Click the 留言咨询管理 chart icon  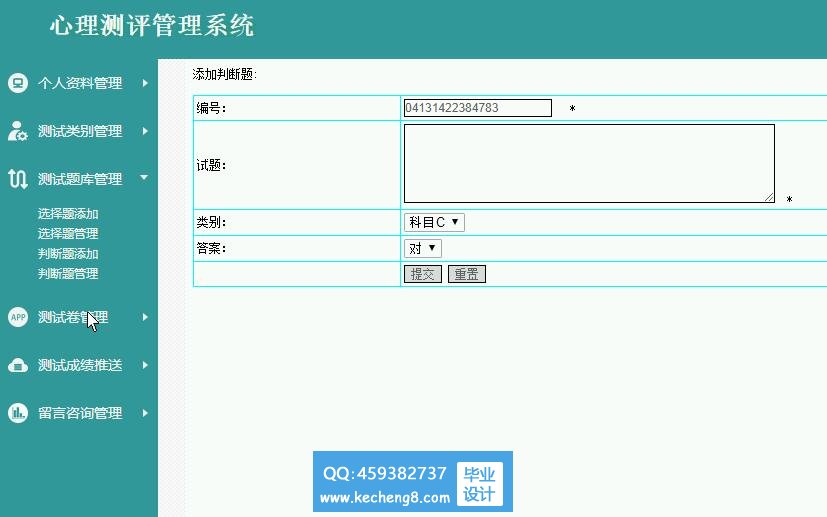[17, 413]
